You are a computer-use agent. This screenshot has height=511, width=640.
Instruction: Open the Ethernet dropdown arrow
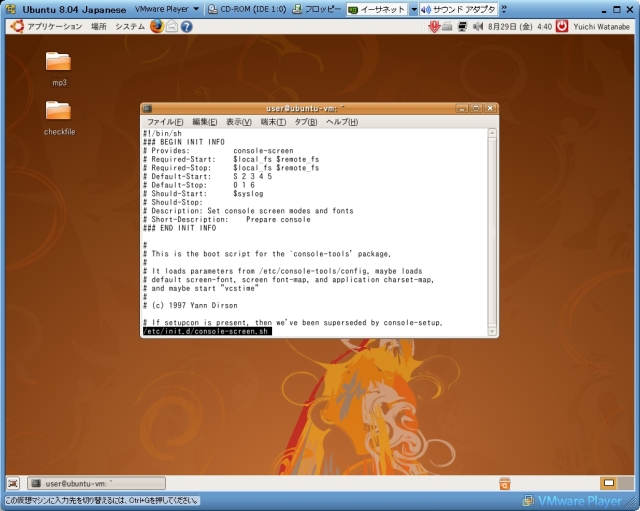(413, 9)
